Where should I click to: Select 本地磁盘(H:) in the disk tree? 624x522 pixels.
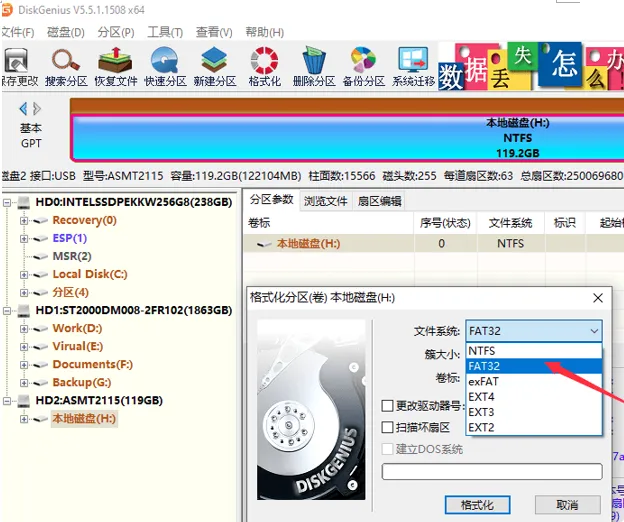coord(84,419)
